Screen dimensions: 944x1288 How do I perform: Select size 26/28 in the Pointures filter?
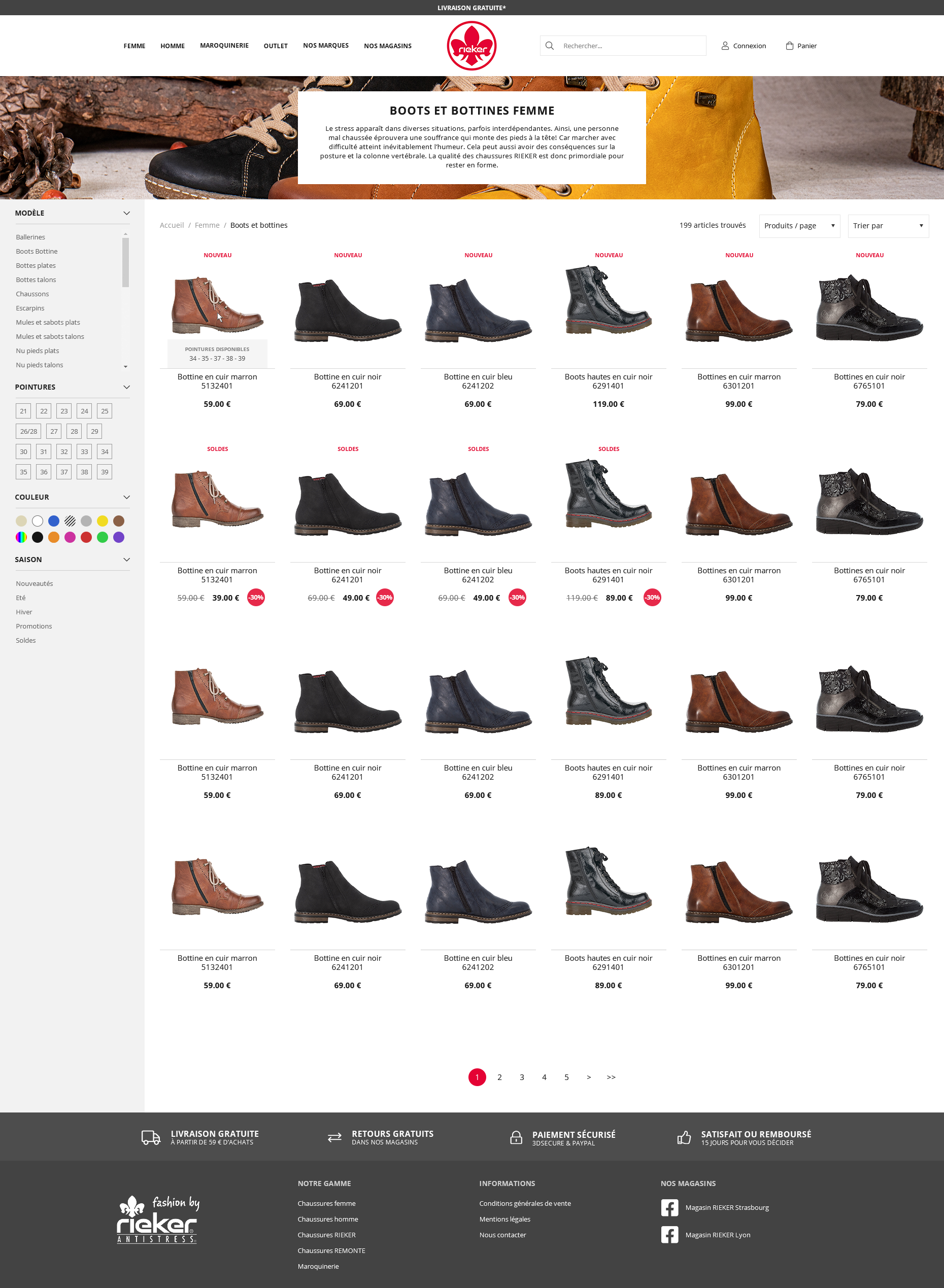28,431
